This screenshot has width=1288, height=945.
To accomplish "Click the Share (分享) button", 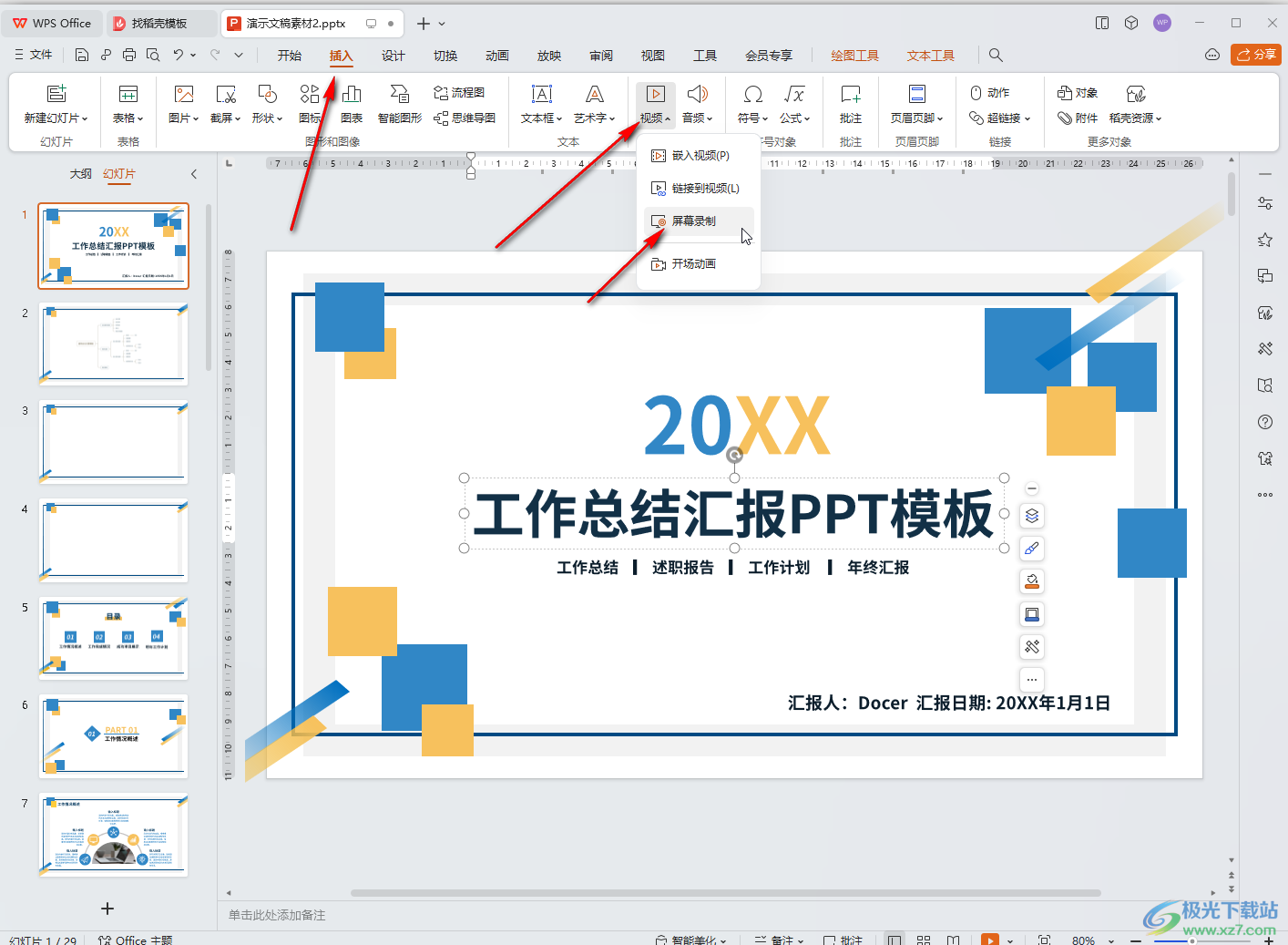I will click(1256, 55).
